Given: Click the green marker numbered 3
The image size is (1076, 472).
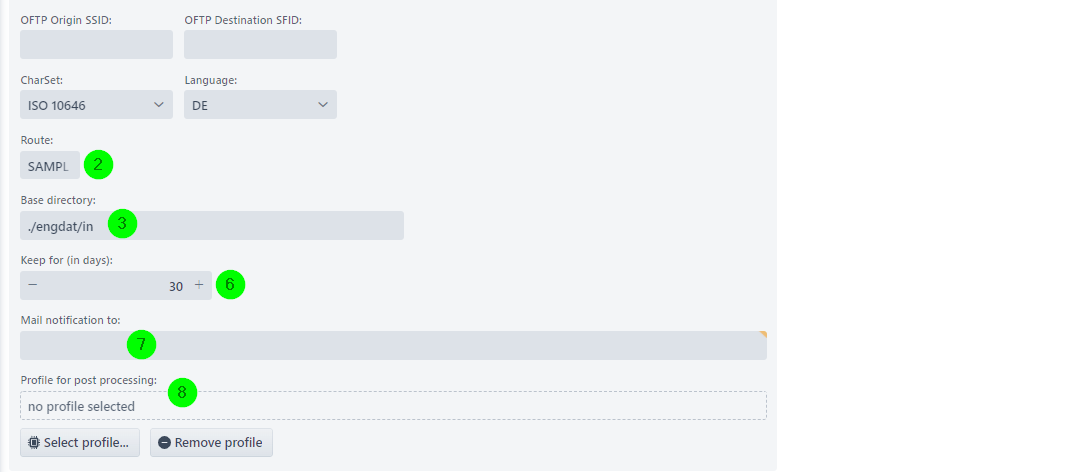Looking at the screenshot, I should click(x=122, y=224).
